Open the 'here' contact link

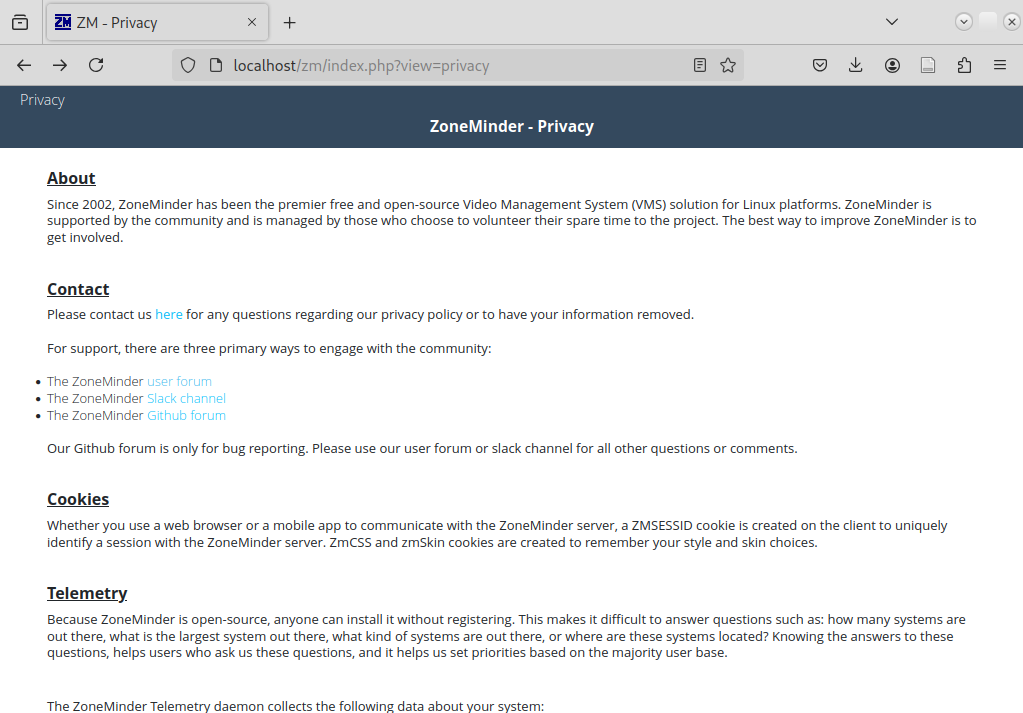pos(169,314)
